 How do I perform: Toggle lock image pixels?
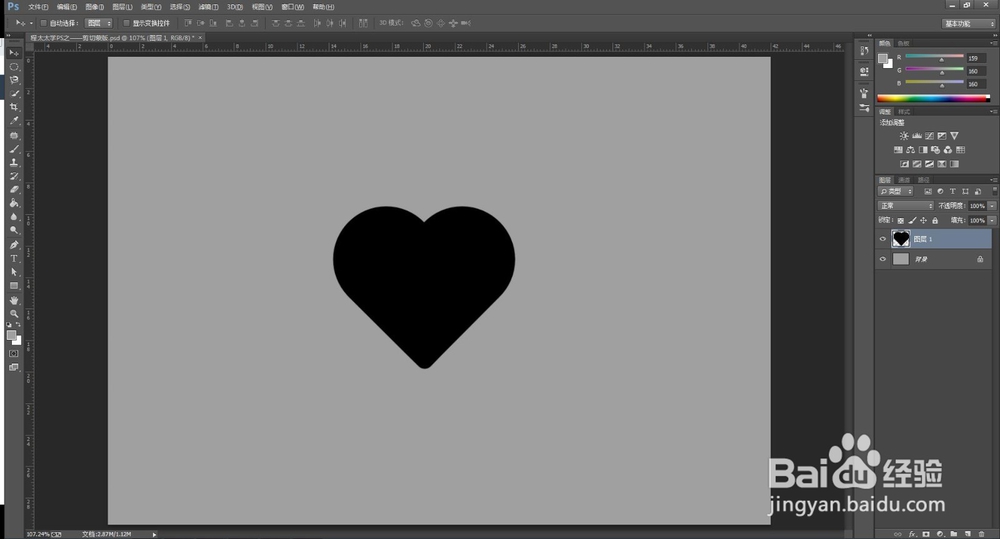coord(912,221)
